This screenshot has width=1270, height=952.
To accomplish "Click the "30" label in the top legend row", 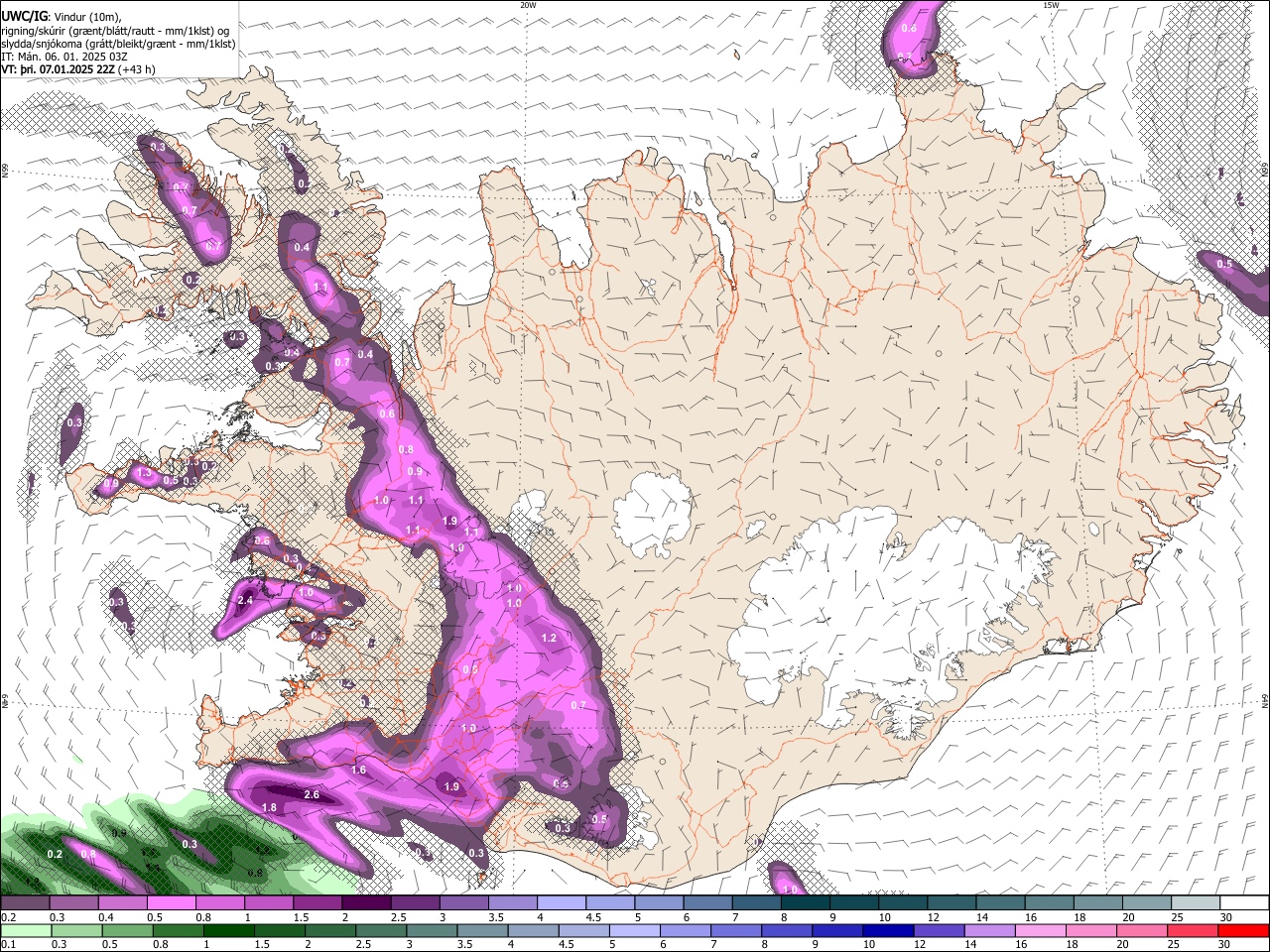I will [x=1226, y=917].
